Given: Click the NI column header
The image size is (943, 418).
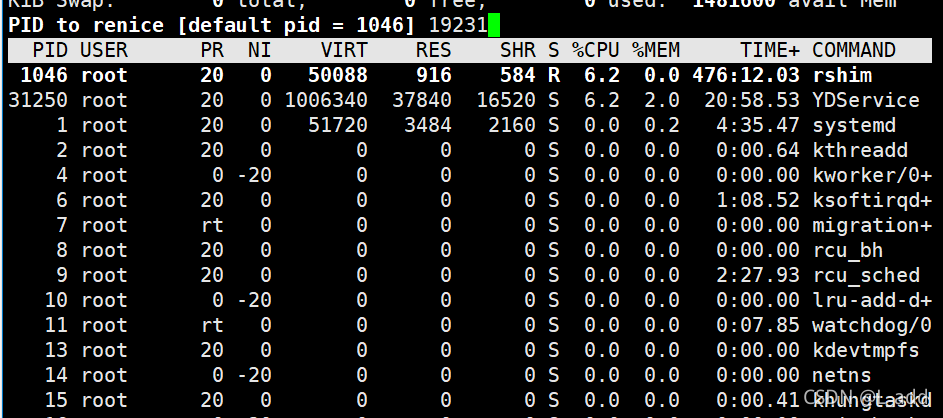Looking at the screenshot, I should click(x=259, y=50).
